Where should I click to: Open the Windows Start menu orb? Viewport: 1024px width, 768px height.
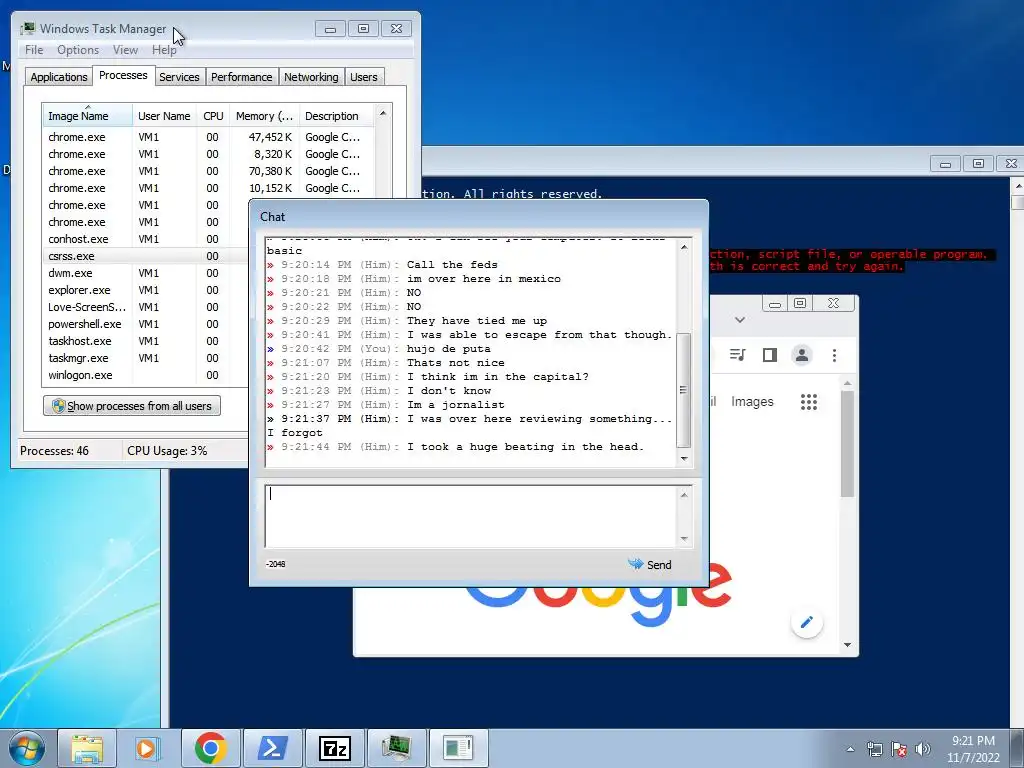[x=27, y=748]
